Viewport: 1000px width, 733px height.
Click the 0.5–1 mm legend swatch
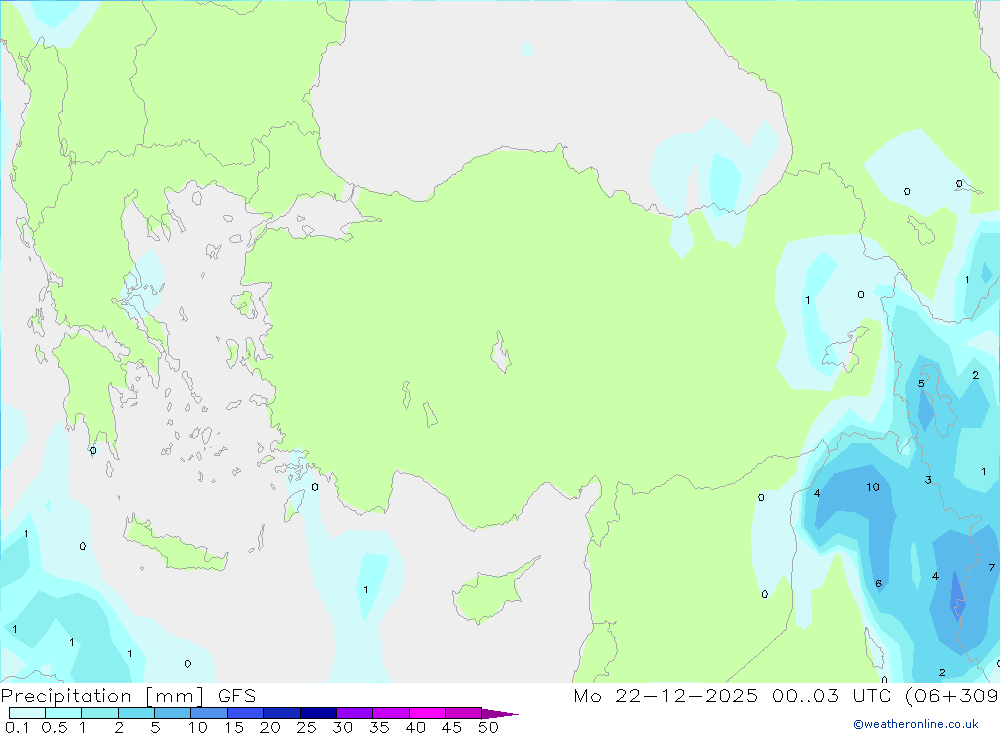click(63, 713)
